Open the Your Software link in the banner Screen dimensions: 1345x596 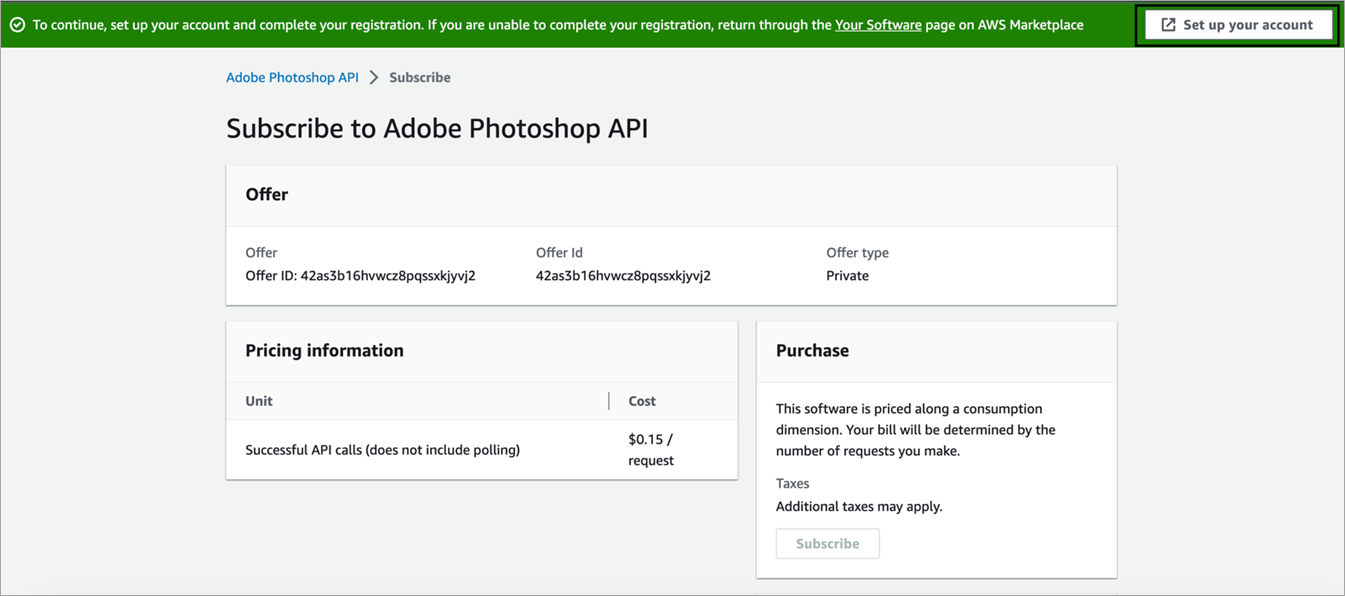click(878, 25)
